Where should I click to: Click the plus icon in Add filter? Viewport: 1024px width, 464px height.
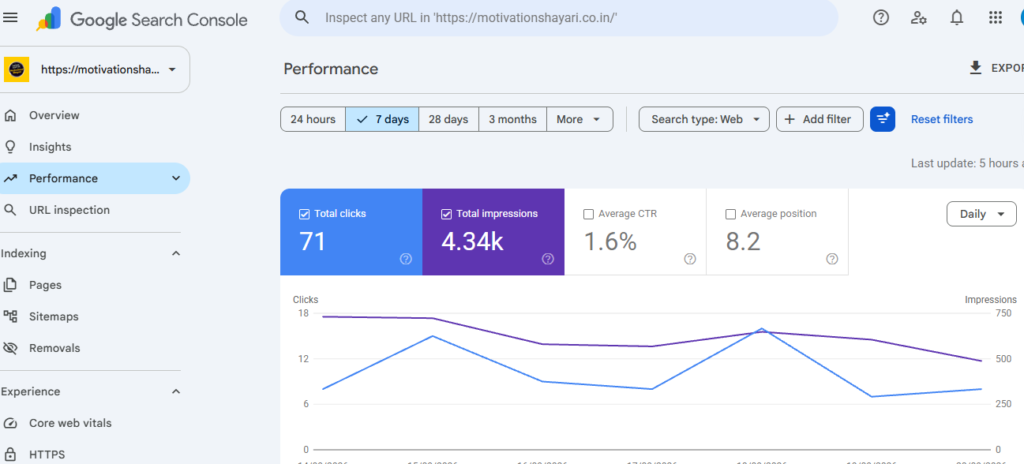pyautogui.click(x=790, y=119)
